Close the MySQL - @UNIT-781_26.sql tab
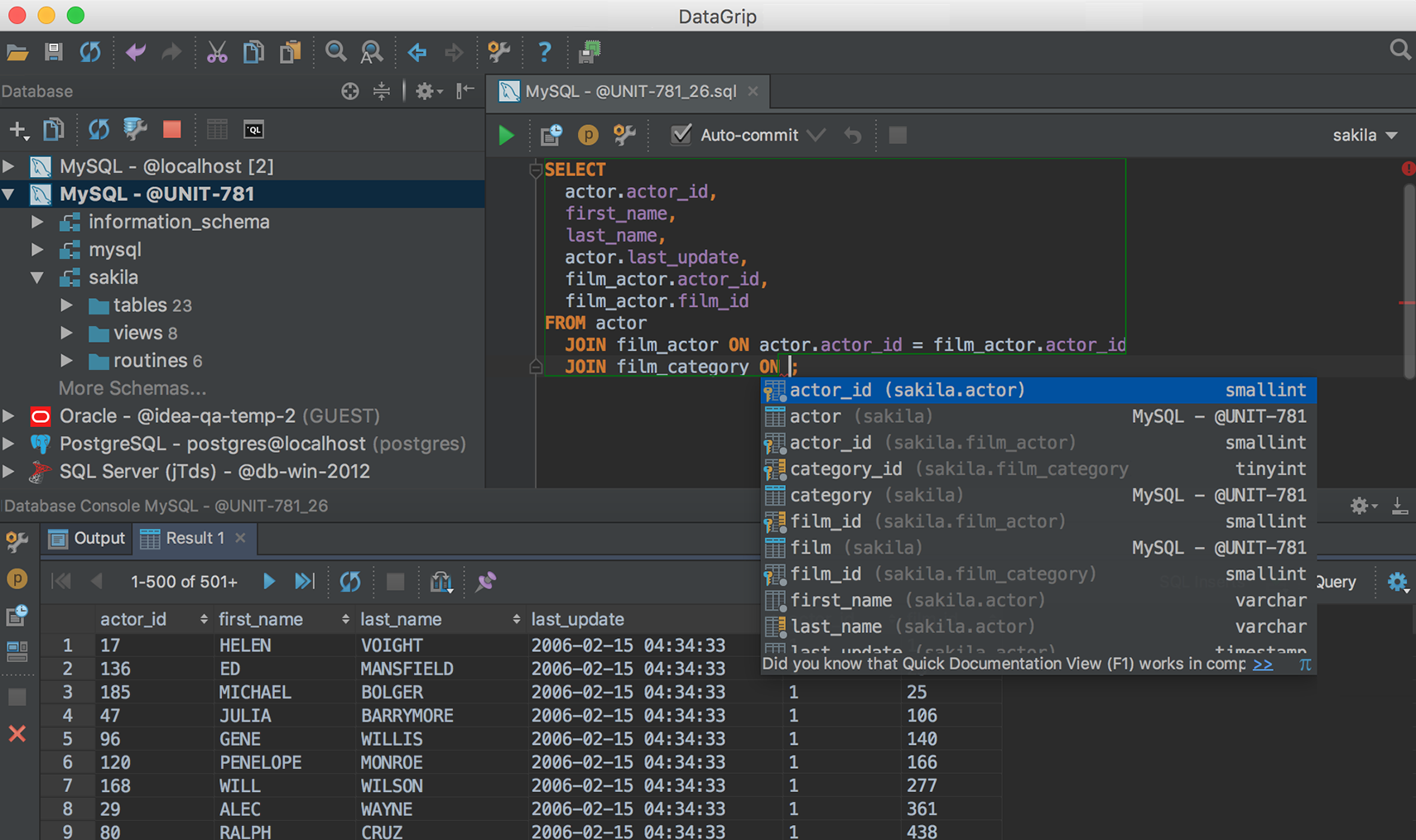The image size is (1416, 840). [x=753, y=91]
